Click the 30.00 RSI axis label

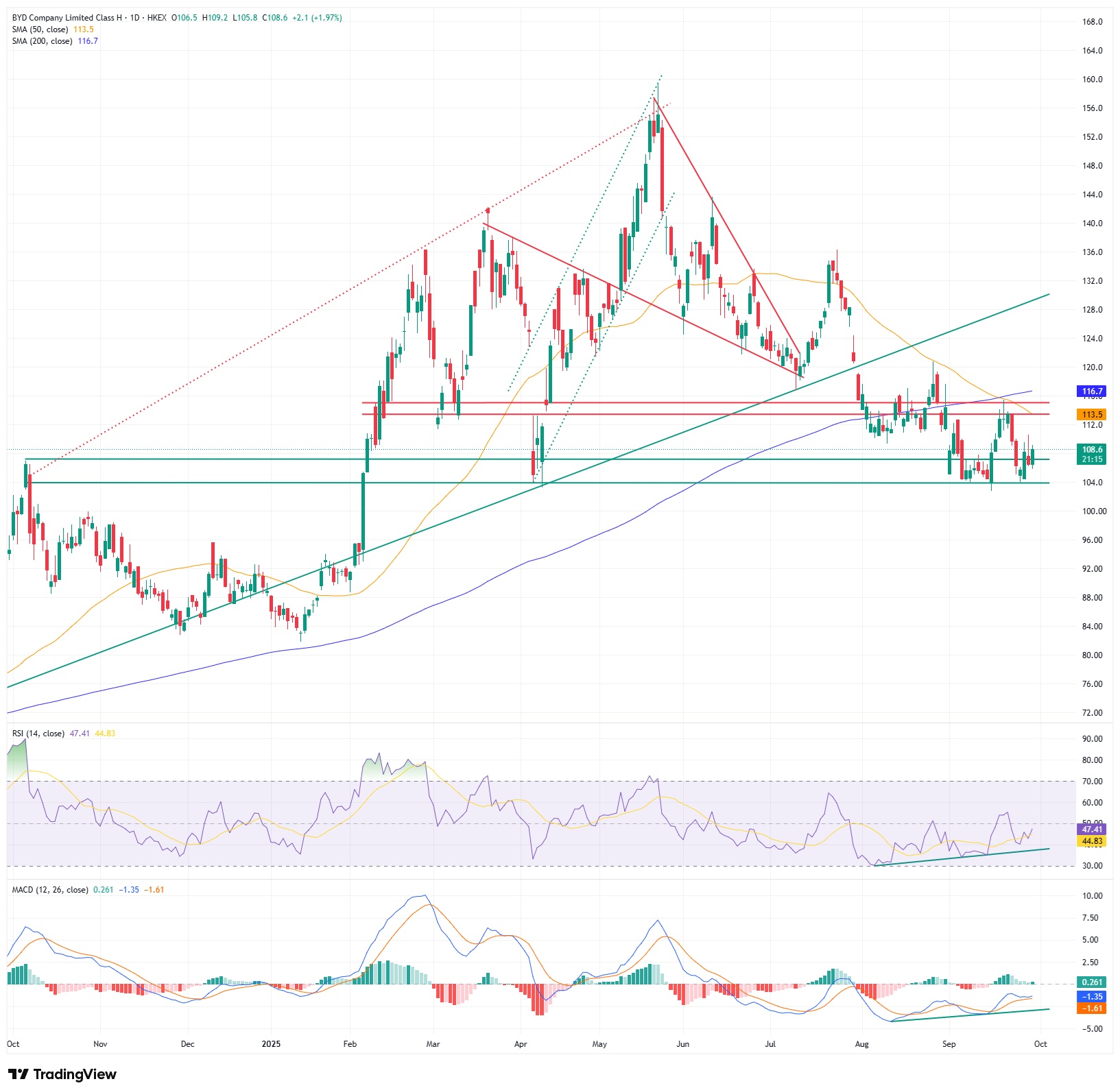click(x=1093, y=866)
